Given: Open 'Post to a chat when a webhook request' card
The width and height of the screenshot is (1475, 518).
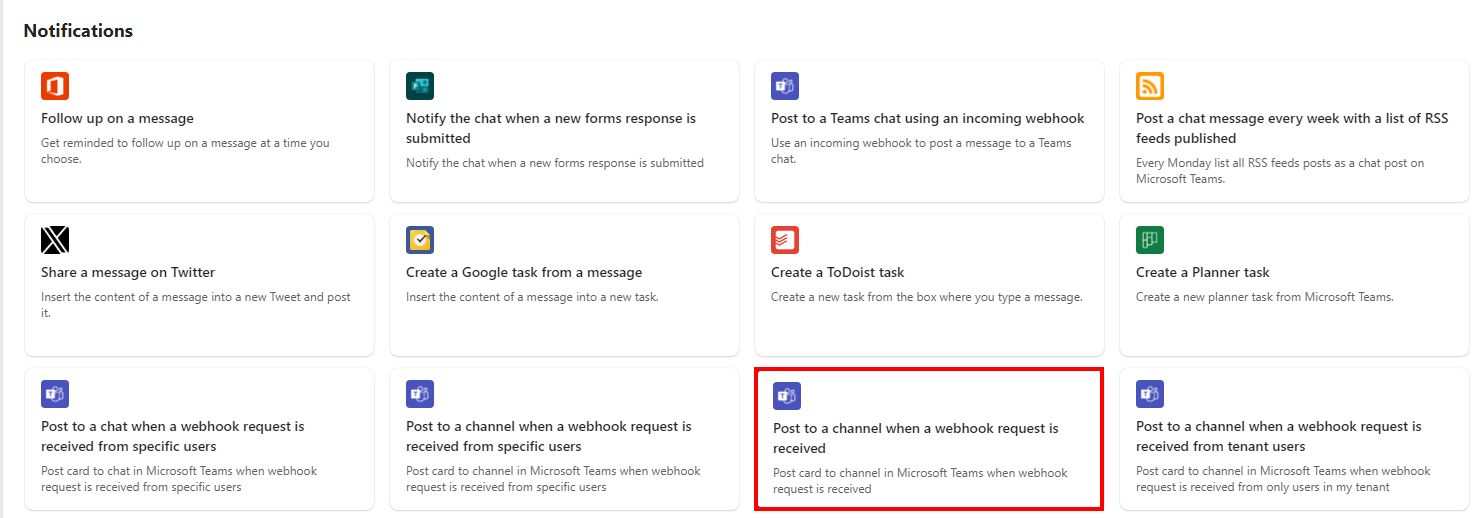Looking at the screenshot, I should pyautogui.click(x=199, y=439).
